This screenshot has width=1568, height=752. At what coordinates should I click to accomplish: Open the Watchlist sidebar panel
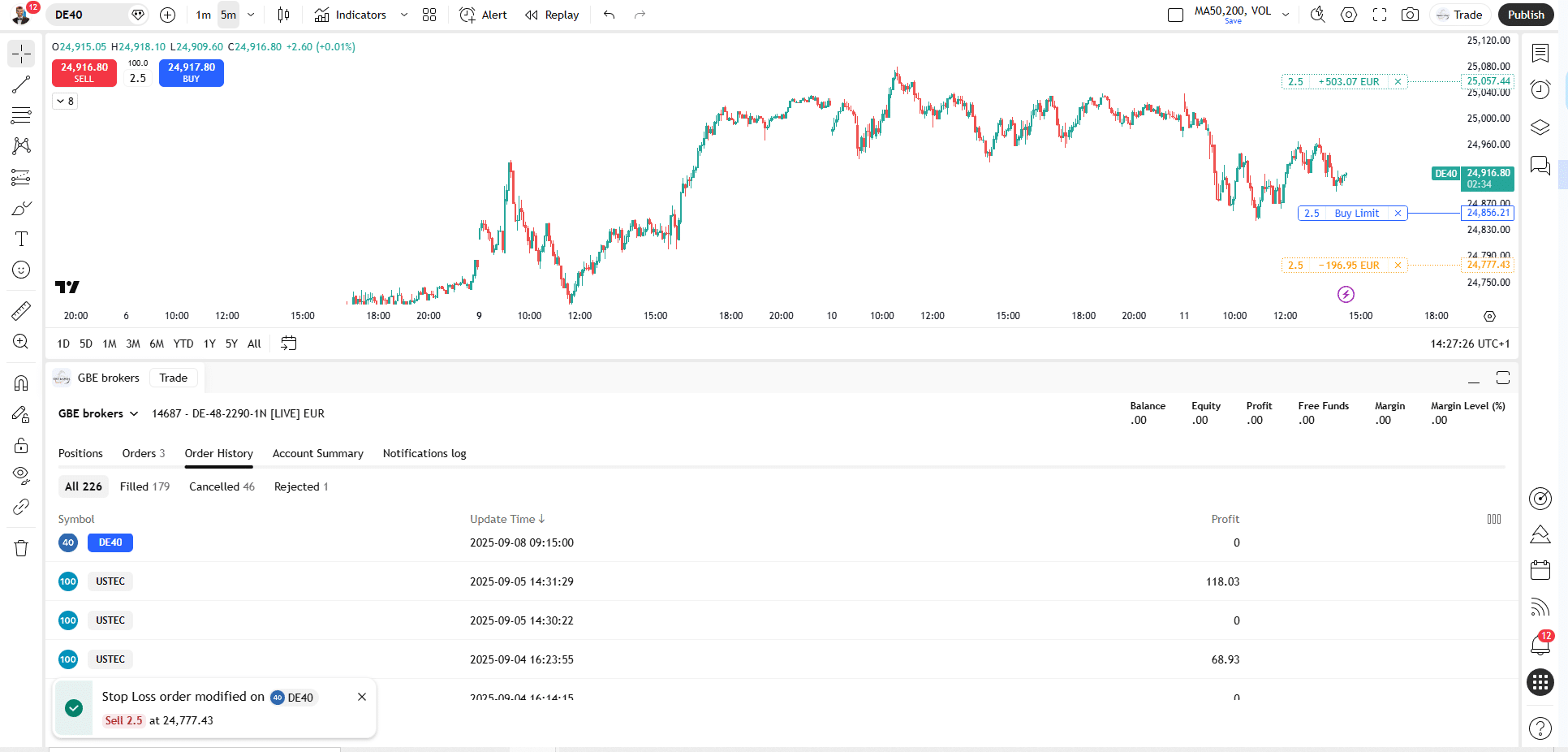click(x=1540, y=54)
